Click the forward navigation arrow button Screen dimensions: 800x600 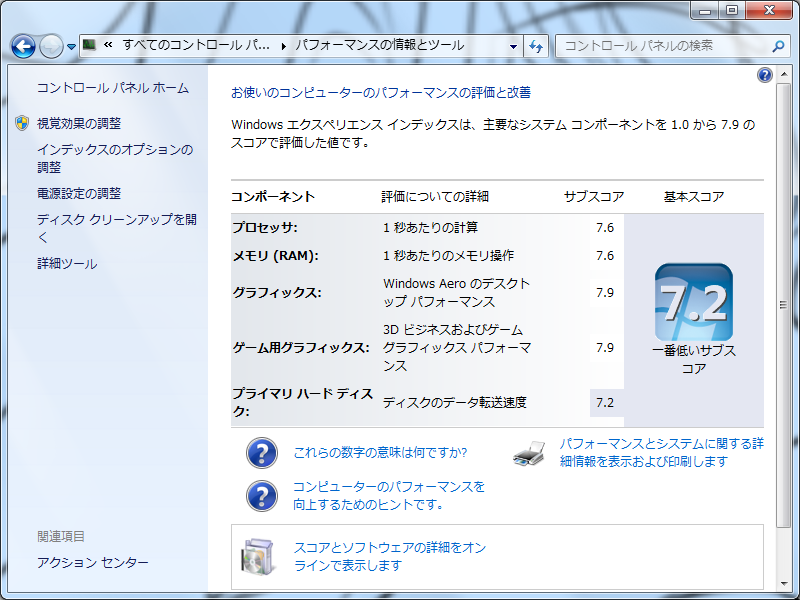(51, 46)
